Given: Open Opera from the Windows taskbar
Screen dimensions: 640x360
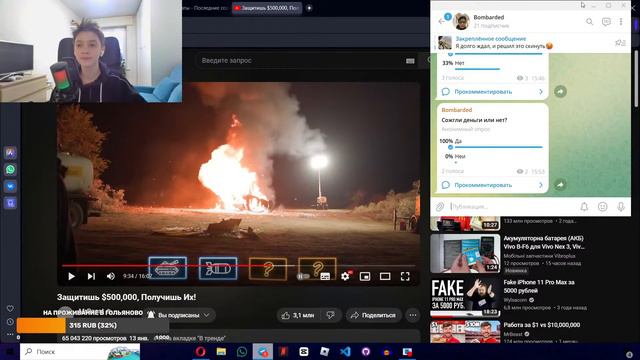Looking at the screenshot, I should (200, 351).
